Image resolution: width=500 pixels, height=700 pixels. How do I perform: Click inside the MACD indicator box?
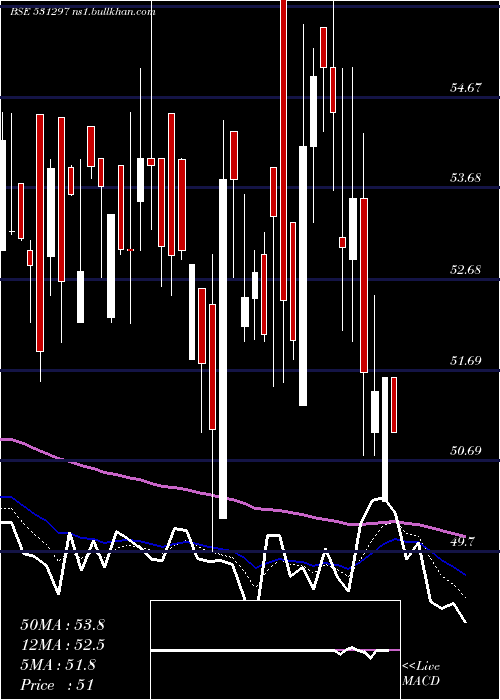click(x=275, y=650)
